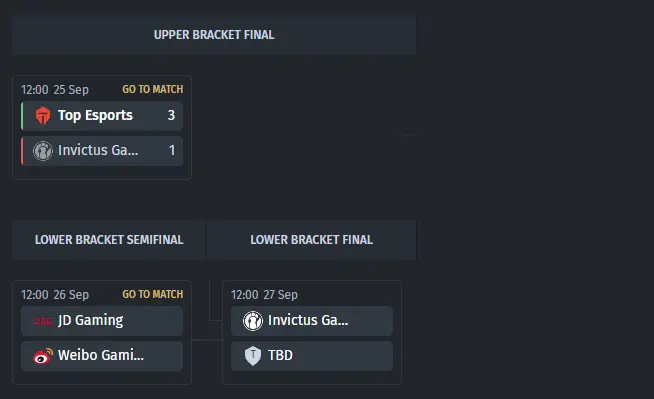Viewport: 654px width, 399px height.
Task: Click Invictus Gaming score of 1
Action: pyautogui.click(x=172, y=150)
